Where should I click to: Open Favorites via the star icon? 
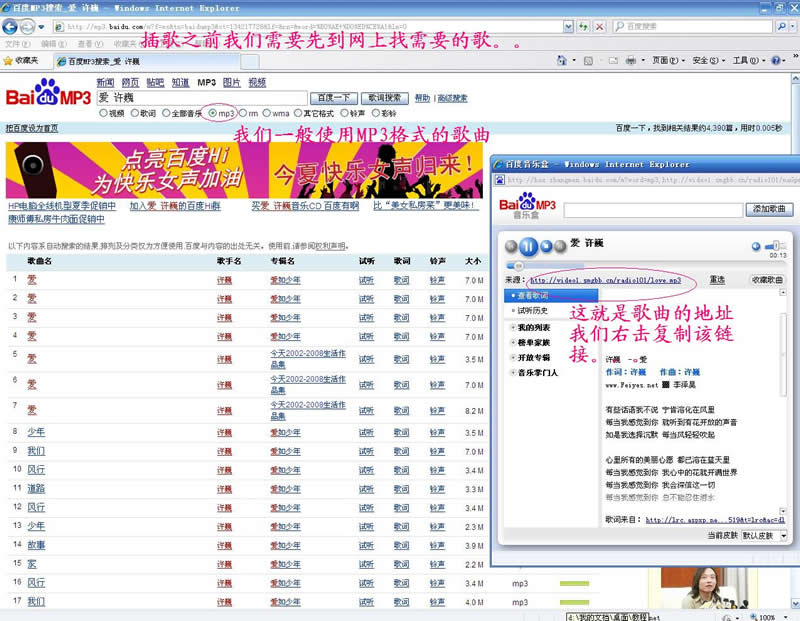8,61
